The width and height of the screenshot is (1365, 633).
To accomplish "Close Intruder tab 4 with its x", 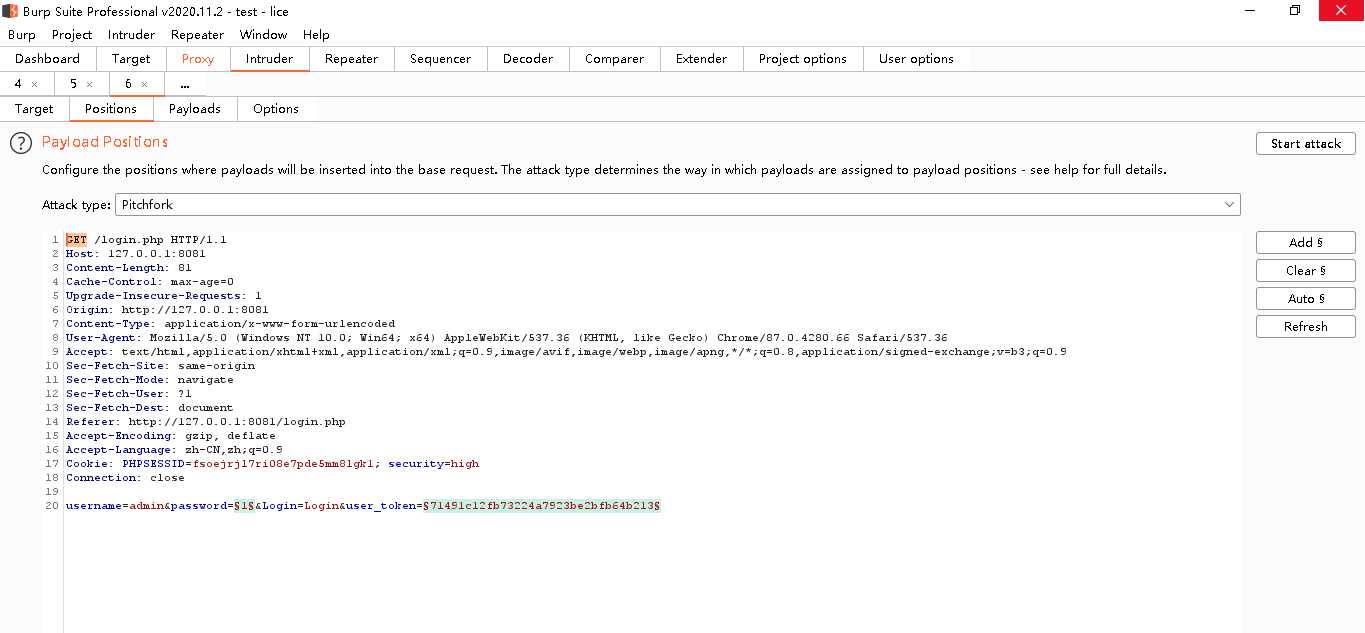I will click(x=35, y=85).
